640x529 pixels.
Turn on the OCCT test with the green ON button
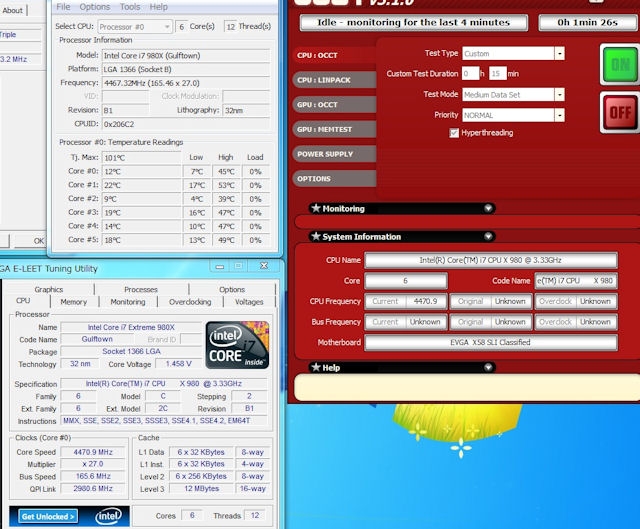click(620, 64)
